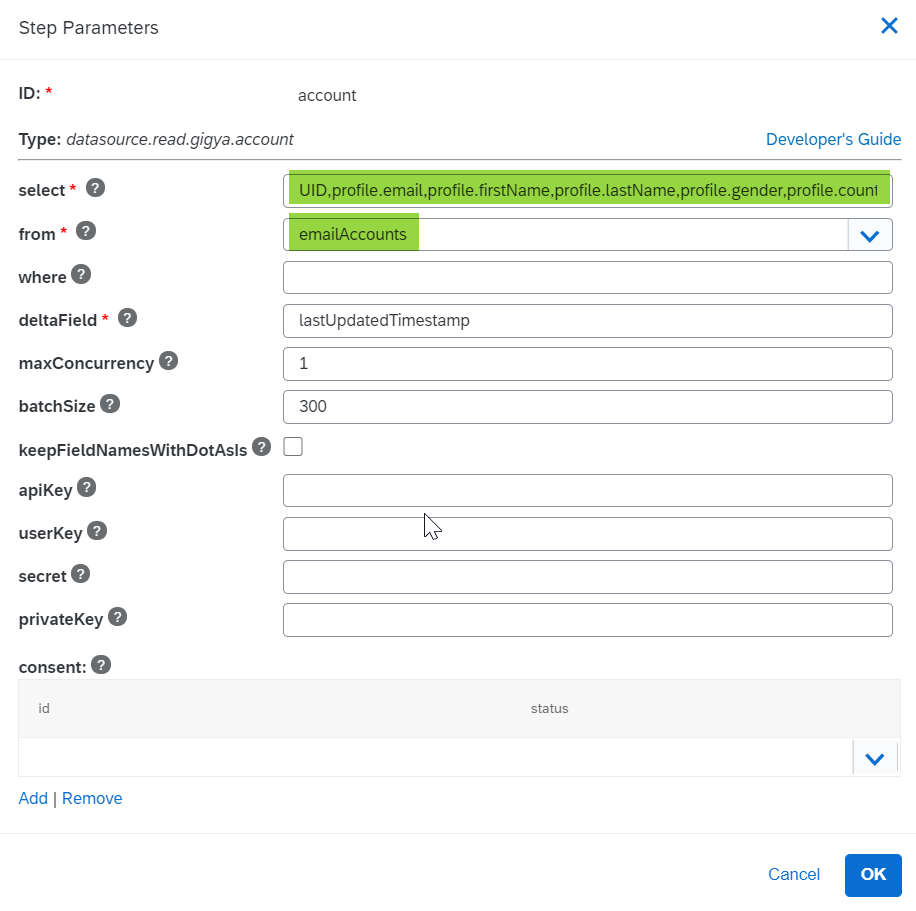The image size is (916, 911).
Task: Expand the from dropdown arrow
Action: tap(869, 235)
